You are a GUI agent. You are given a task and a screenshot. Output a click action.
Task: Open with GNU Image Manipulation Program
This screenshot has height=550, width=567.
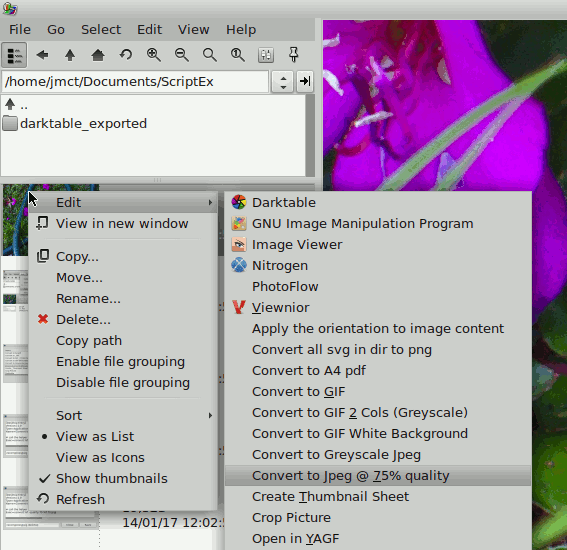pyautogui.click(x=378, y=223)
